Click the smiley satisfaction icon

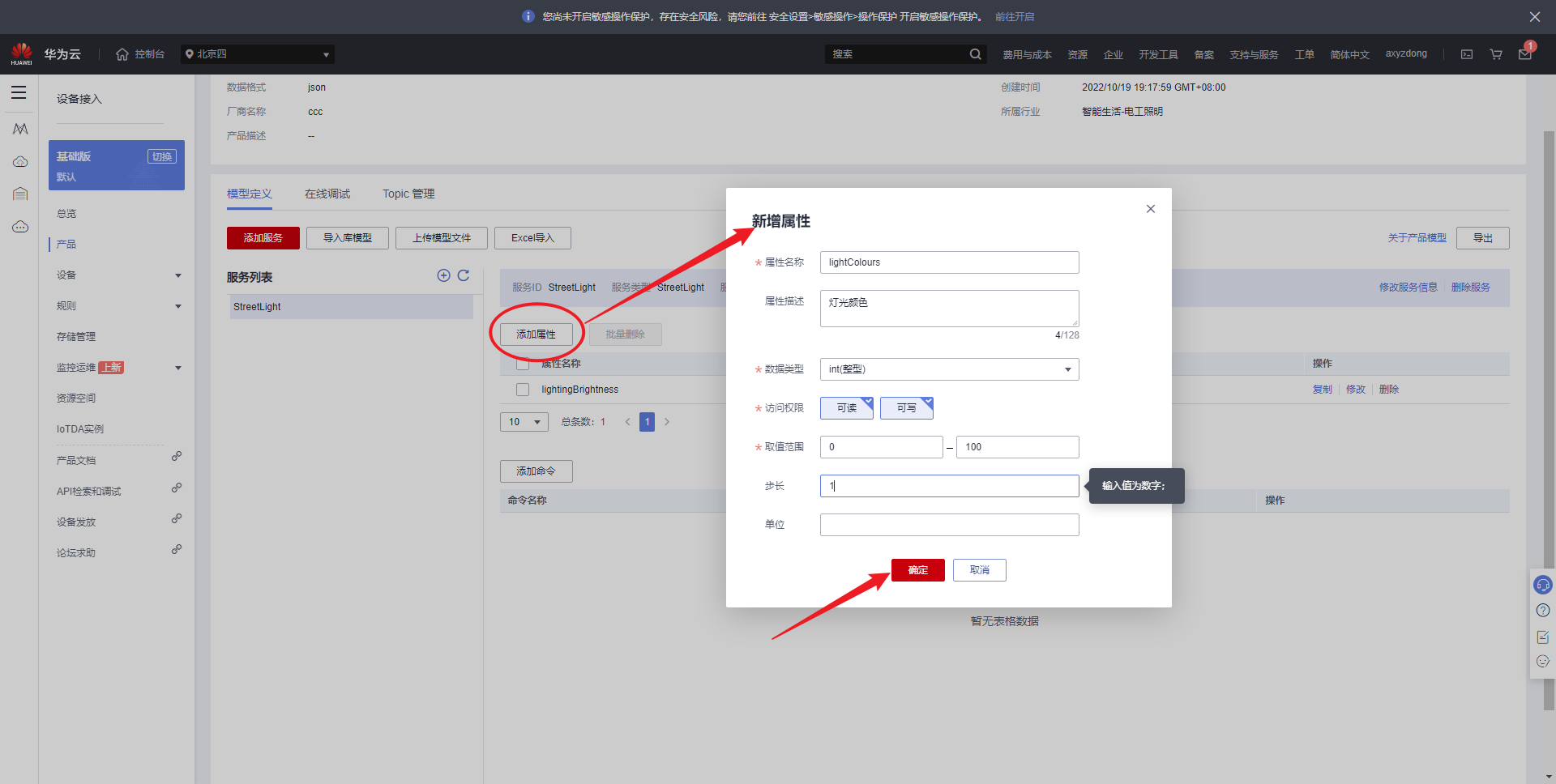click(1543, 662)
